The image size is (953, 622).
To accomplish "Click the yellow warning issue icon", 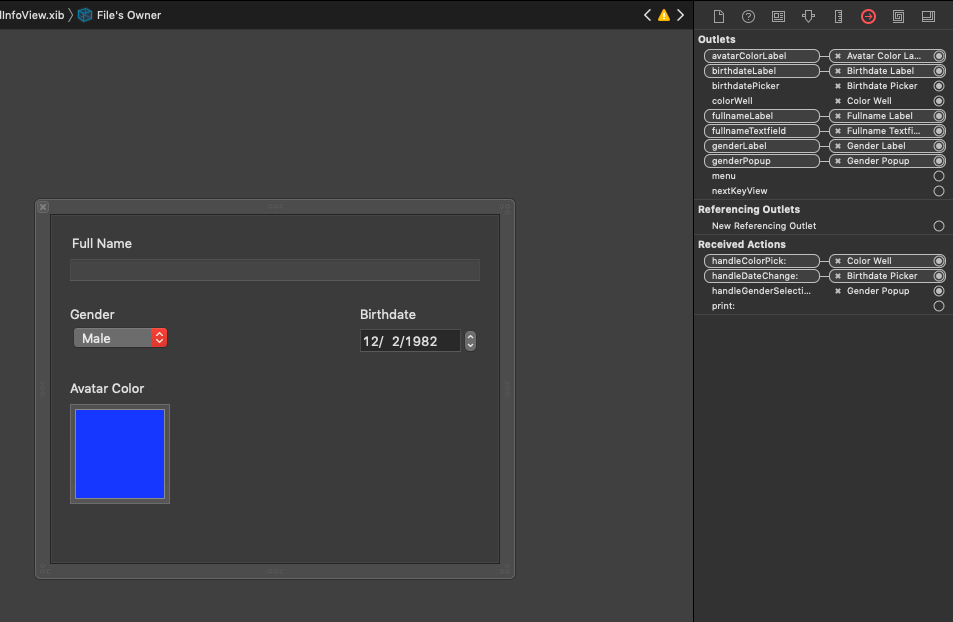I will pos(663,15).
